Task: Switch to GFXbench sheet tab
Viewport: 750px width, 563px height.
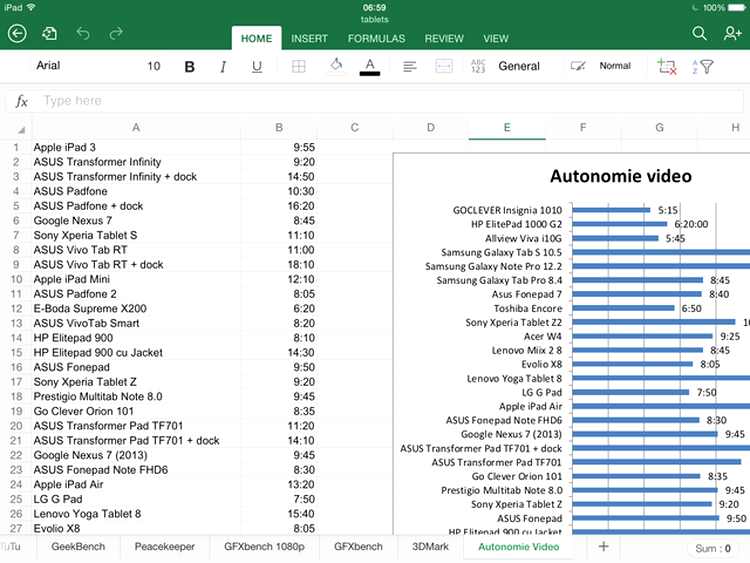Action: click(x=358, y=547)
